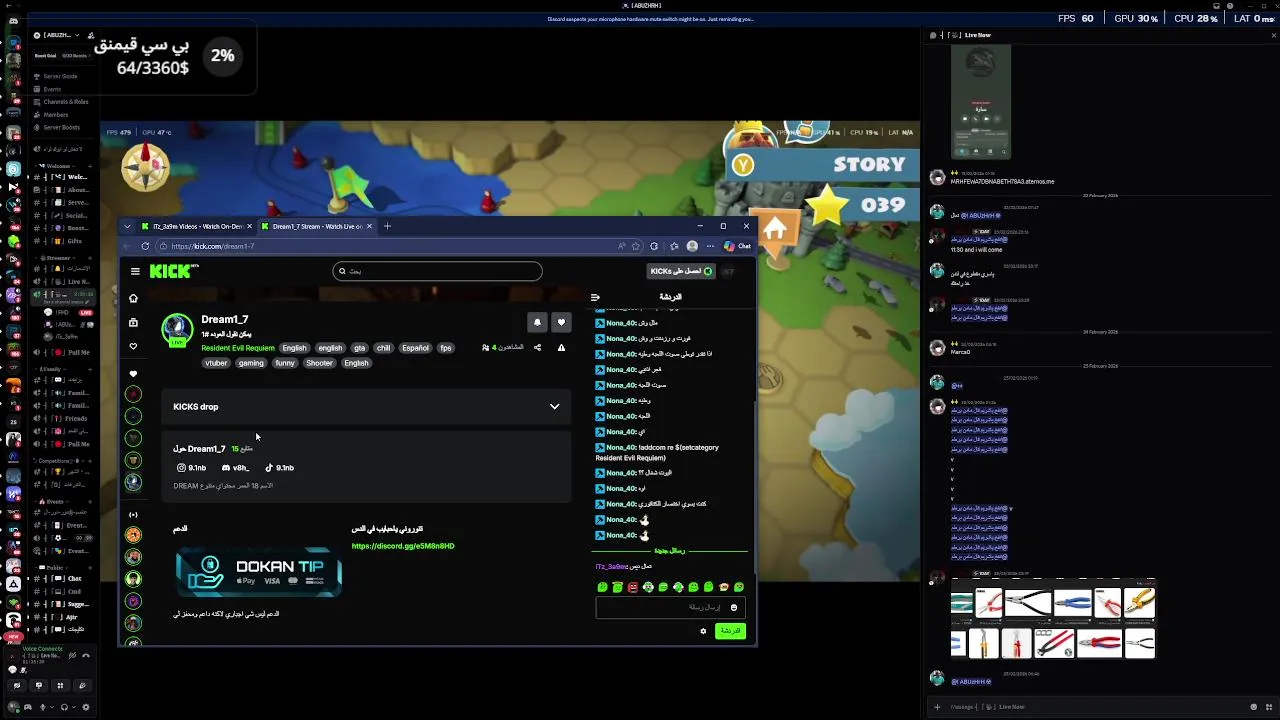Open the Resident Evil Requiem category link

tap(238, 348)
